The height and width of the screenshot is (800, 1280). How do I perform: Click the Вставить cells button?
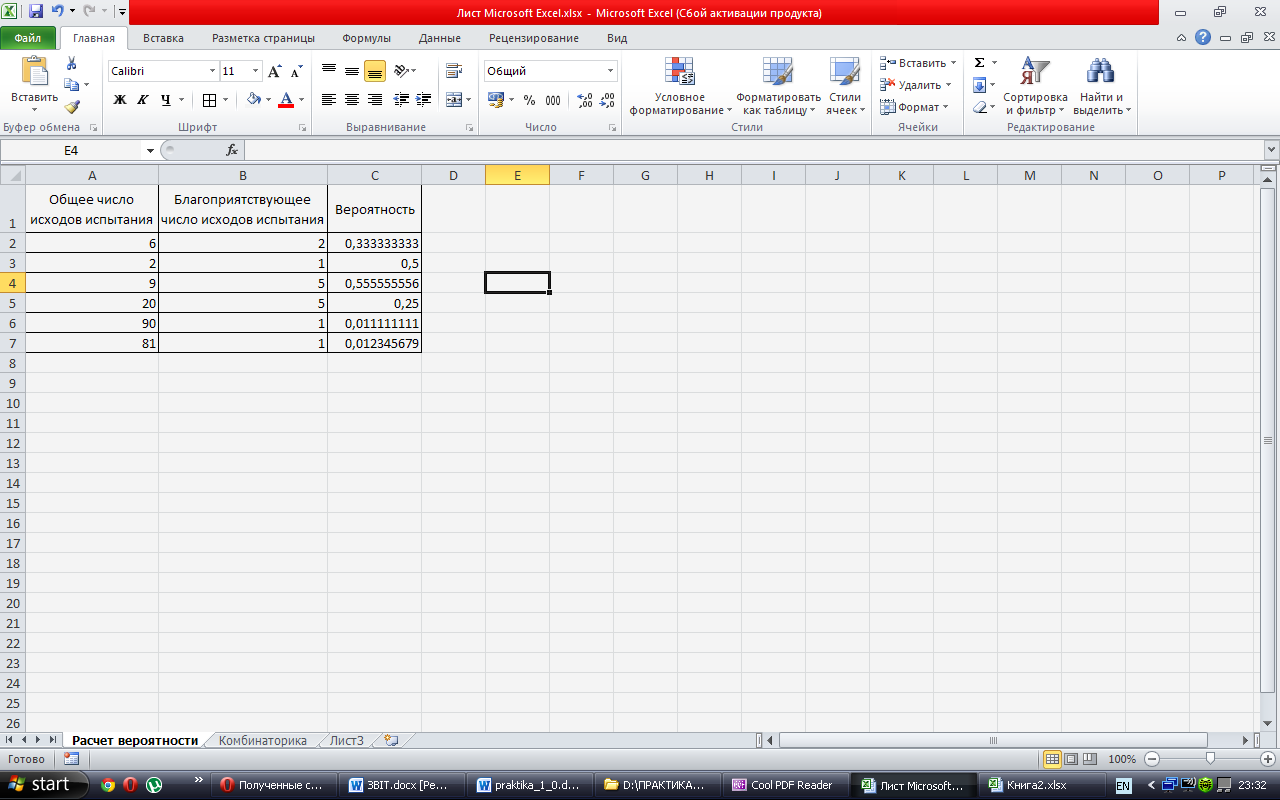(918, 63)
